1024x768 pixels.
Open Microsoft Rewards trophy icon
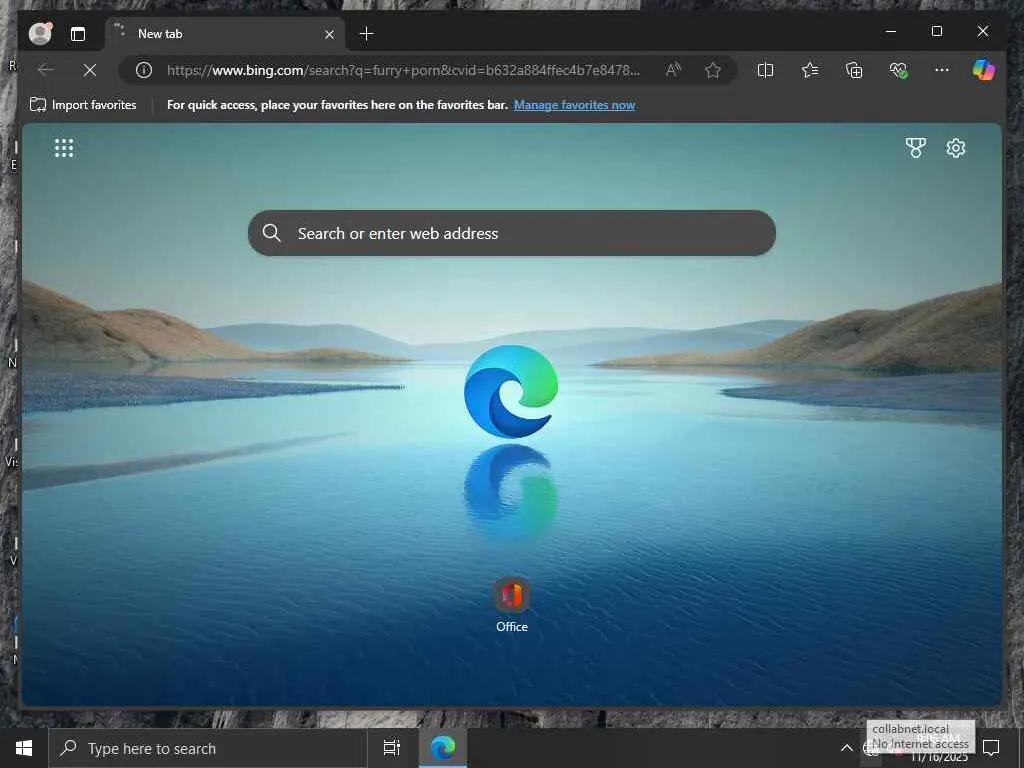click(916, 148)
